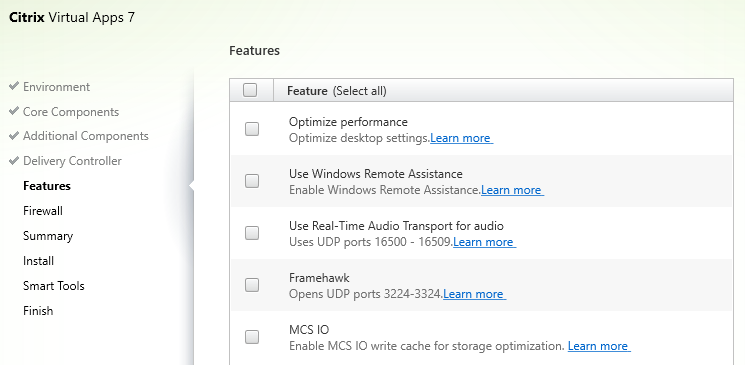The height and width of the screenshot is (365, 745).
Task: Tick the Framehawk checkbox
Action: (x=252, y=285)
